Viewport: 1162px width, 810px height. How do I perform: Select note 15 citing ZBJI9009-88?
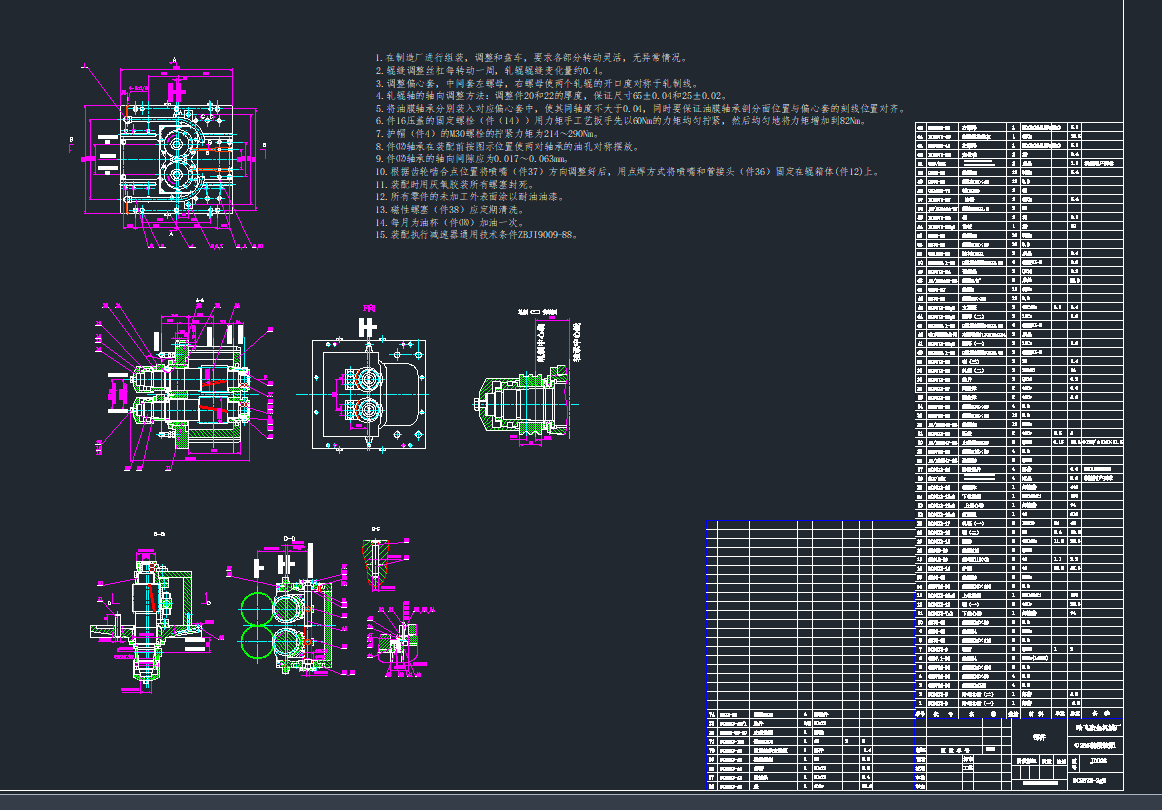pyautogui.click(x=477, y=234)
